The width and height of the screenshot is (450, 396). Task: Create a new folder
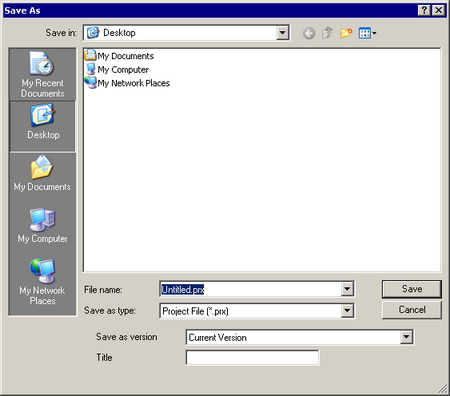coord(346,33)
